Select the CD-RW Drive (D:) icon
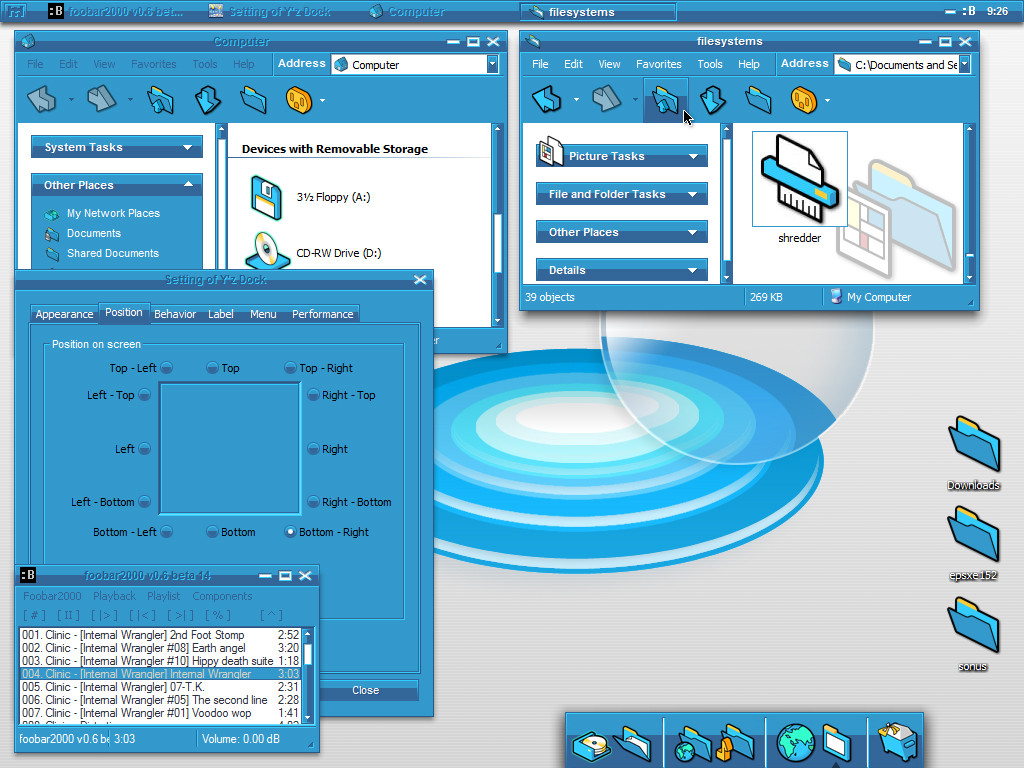 (x=267, y=251)
